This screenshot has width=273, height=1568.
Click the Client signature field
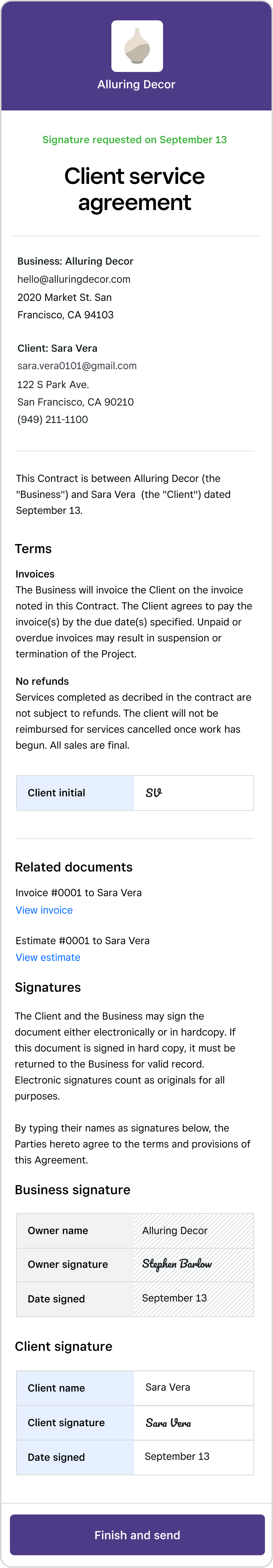coord(194,1423)
